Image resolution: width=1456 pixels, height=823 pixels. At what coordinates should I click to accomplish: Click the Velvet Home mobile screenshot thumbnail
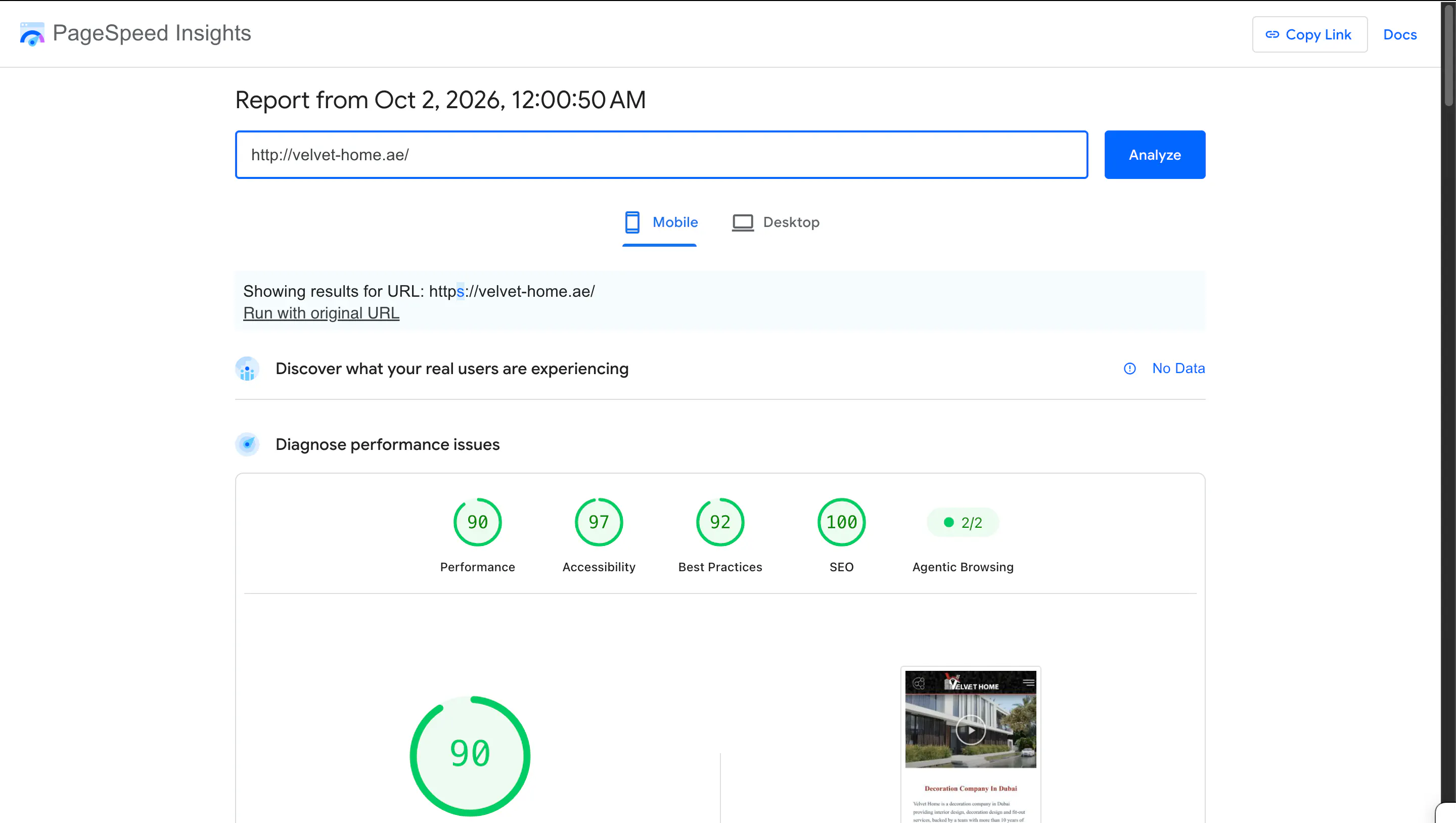tap(971, 745)
